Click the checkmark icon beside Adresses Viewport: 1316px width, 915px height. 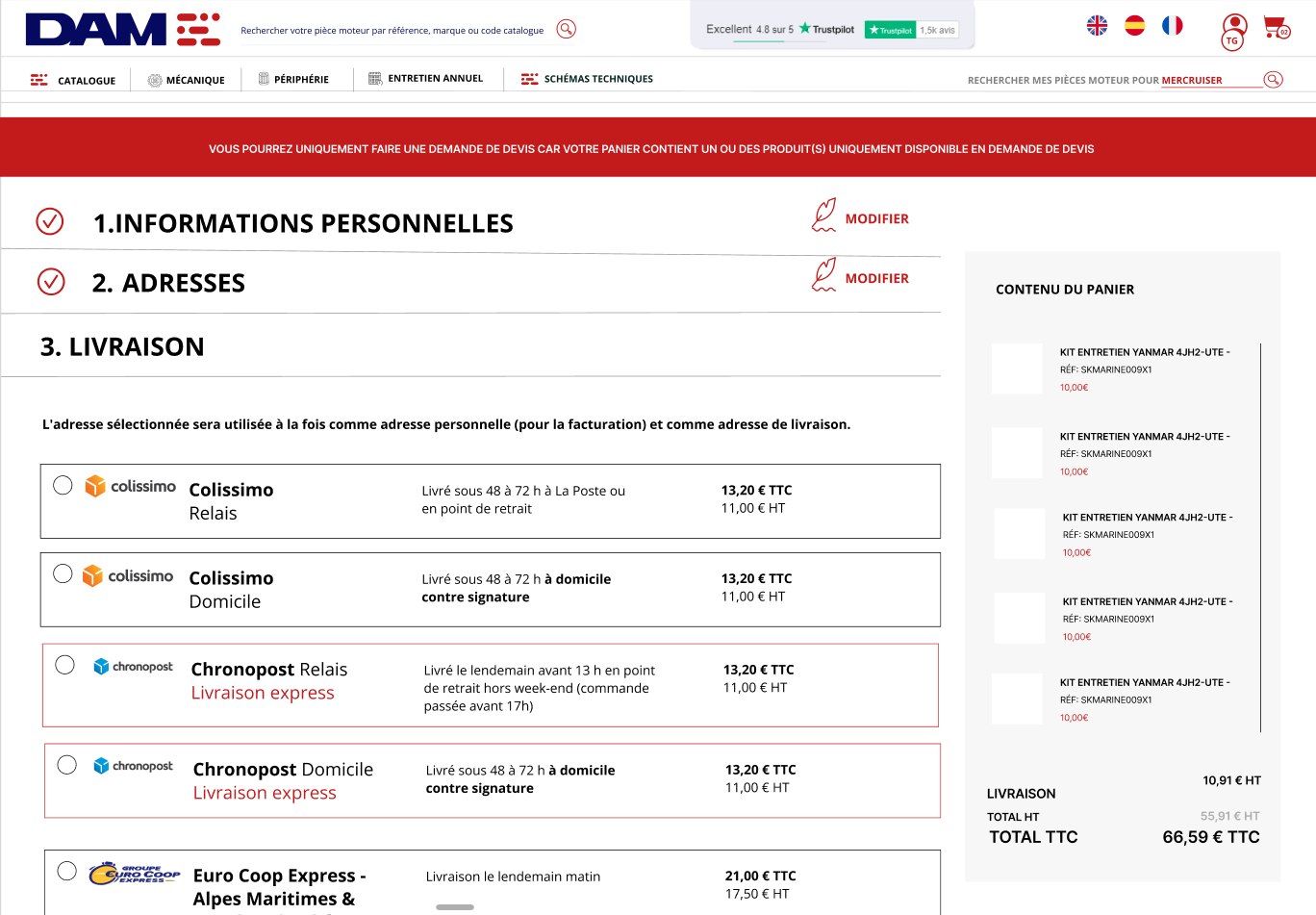coord(51,281)
